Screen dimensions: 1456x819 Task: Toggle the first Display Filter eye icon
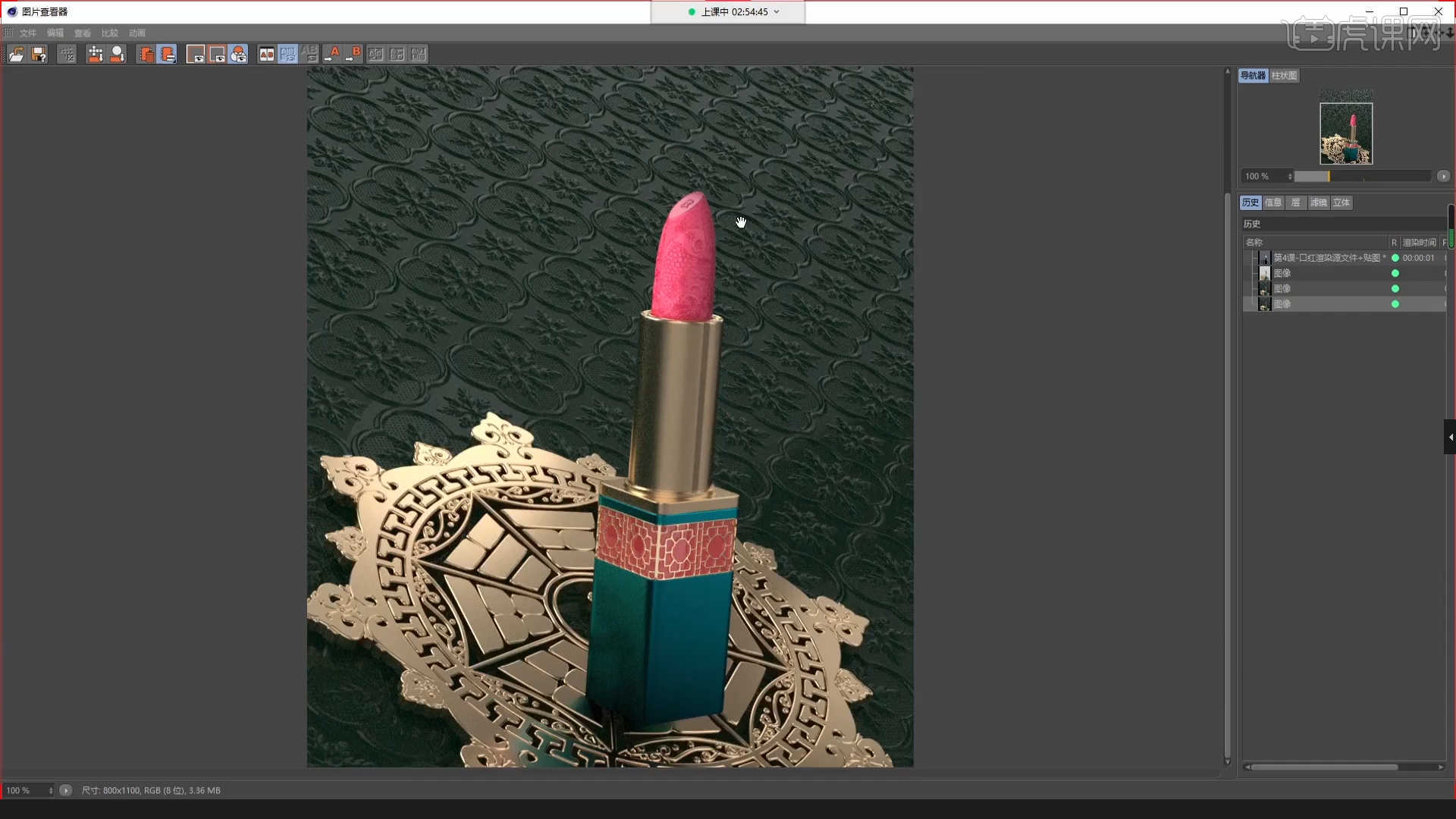tap(196, 54)
